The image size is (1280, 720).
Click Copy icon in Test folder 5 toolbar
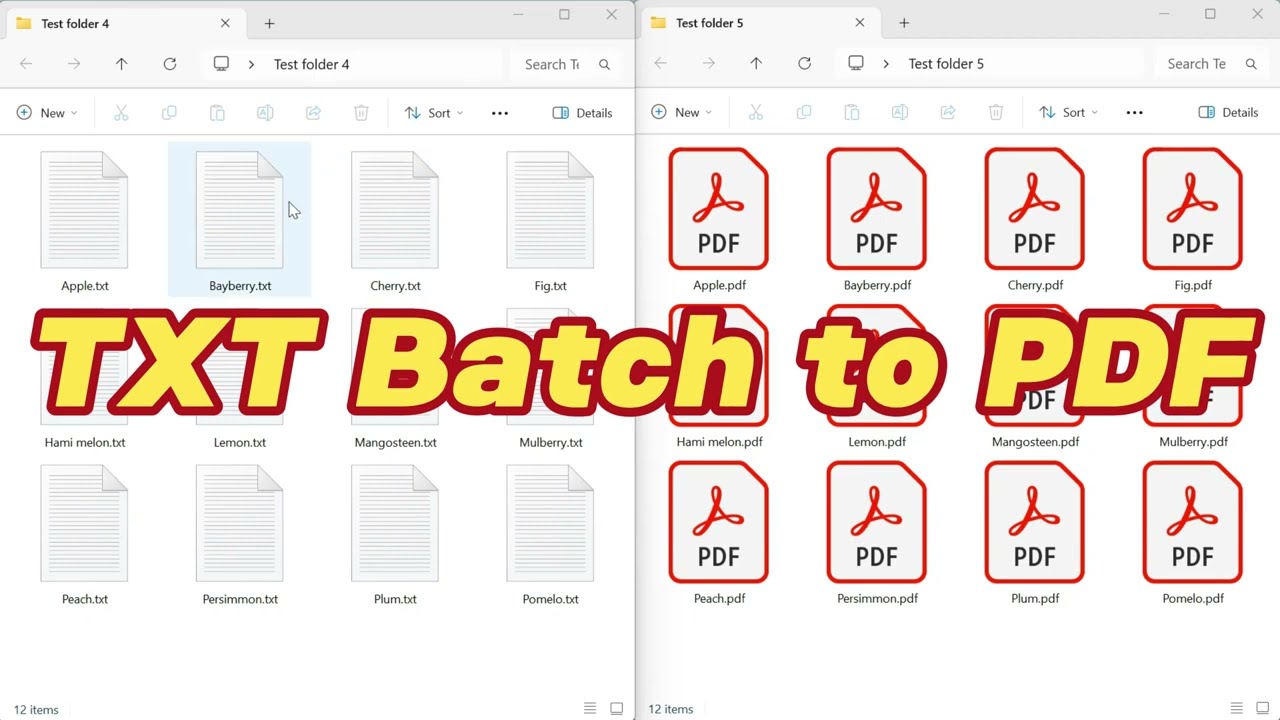tap(804, 112)
